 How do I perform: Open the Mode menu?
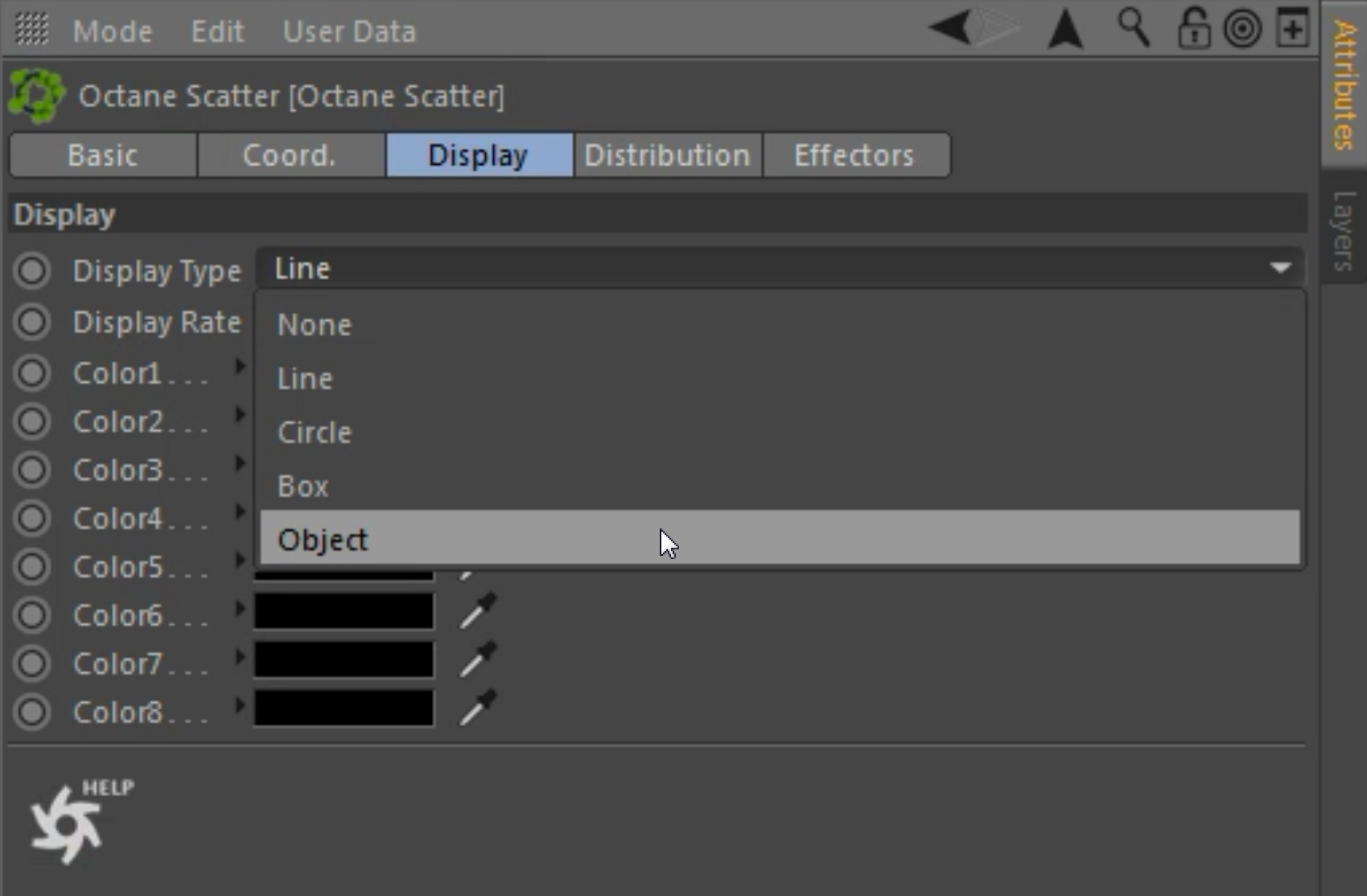coord(113,31)
